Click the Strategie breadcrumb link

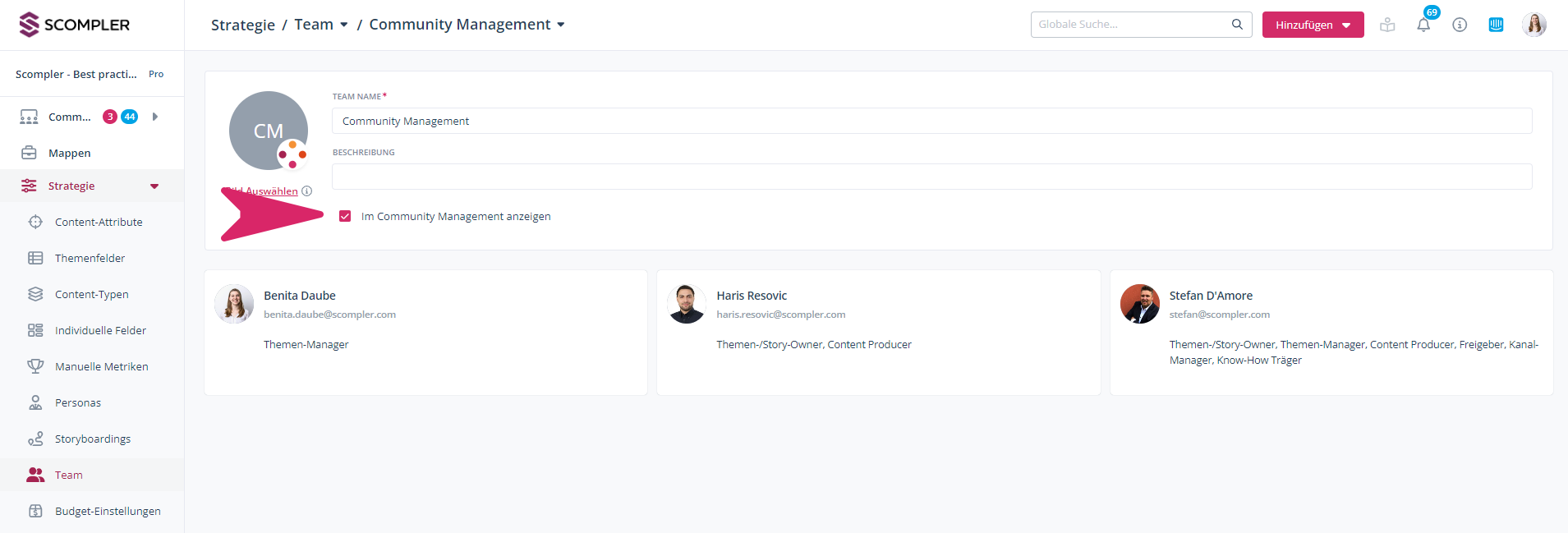pos(242,25)
